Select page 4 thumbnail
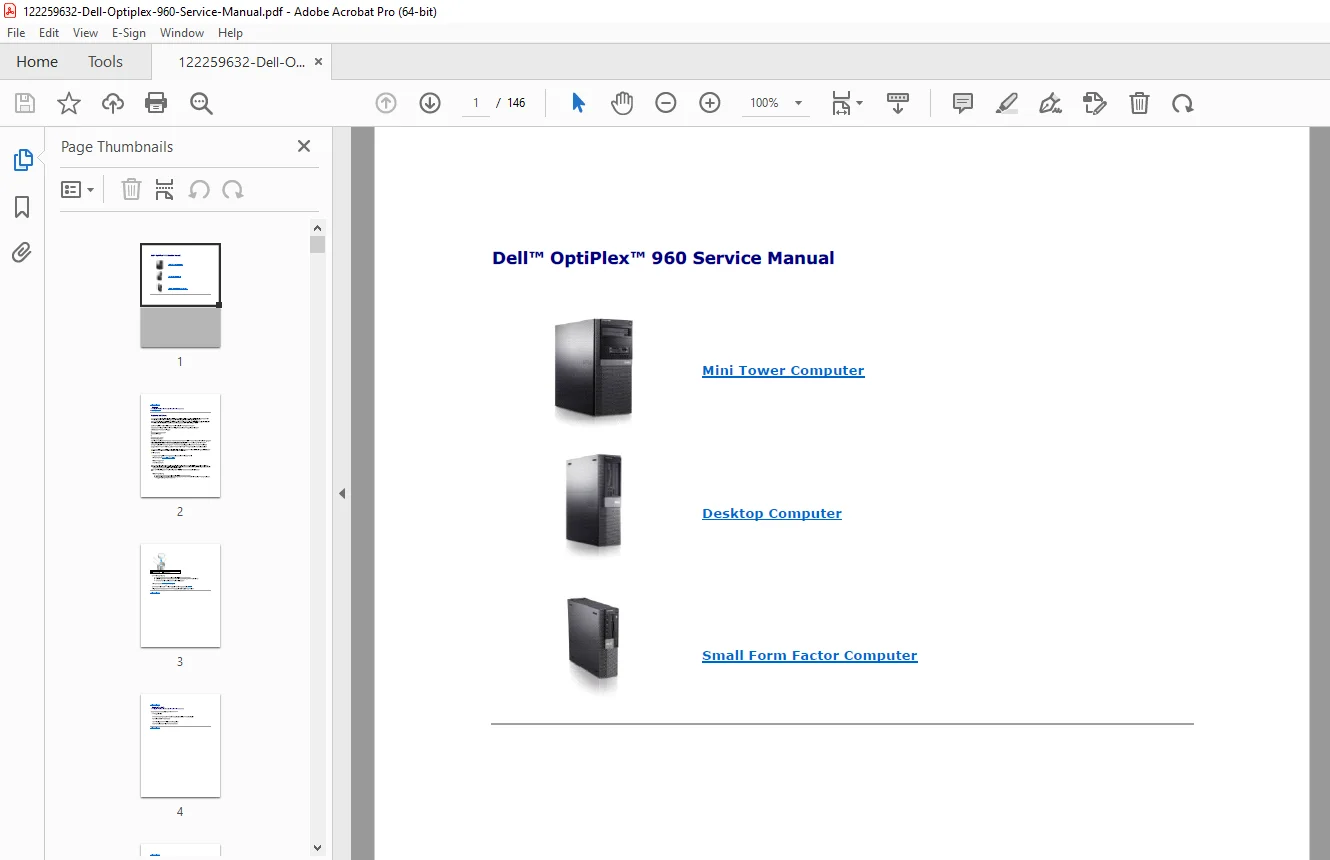The image size is (1330, 860). (x=180, y=745)
